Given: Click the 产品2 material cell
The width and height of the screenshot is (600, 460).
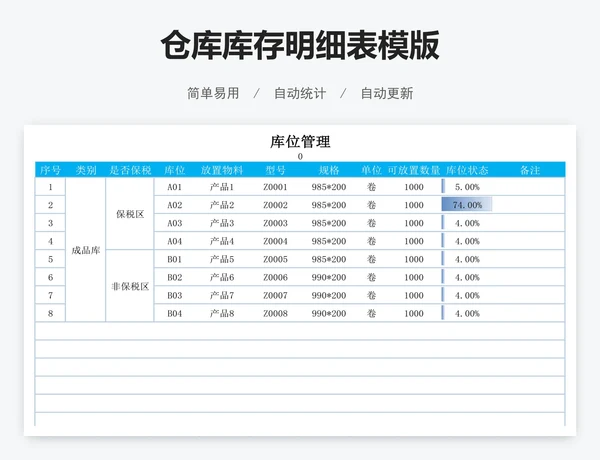Looking at the screenshot, I should 222,205.
